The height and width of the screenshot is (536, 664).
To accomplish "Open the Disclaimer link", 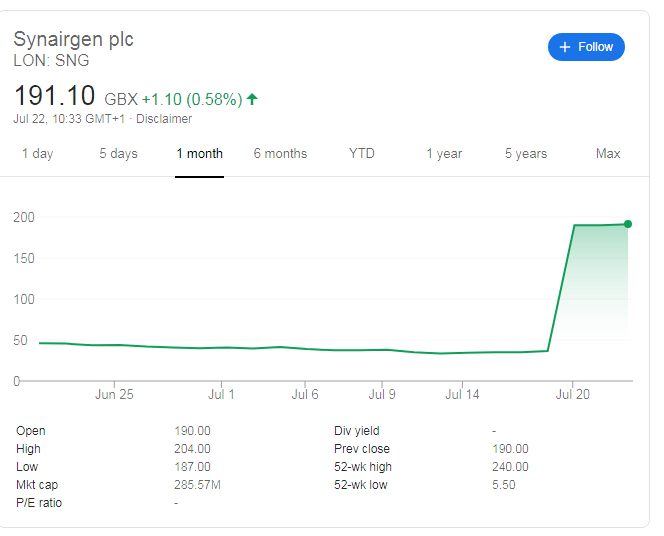I will (x=164, y=119).
